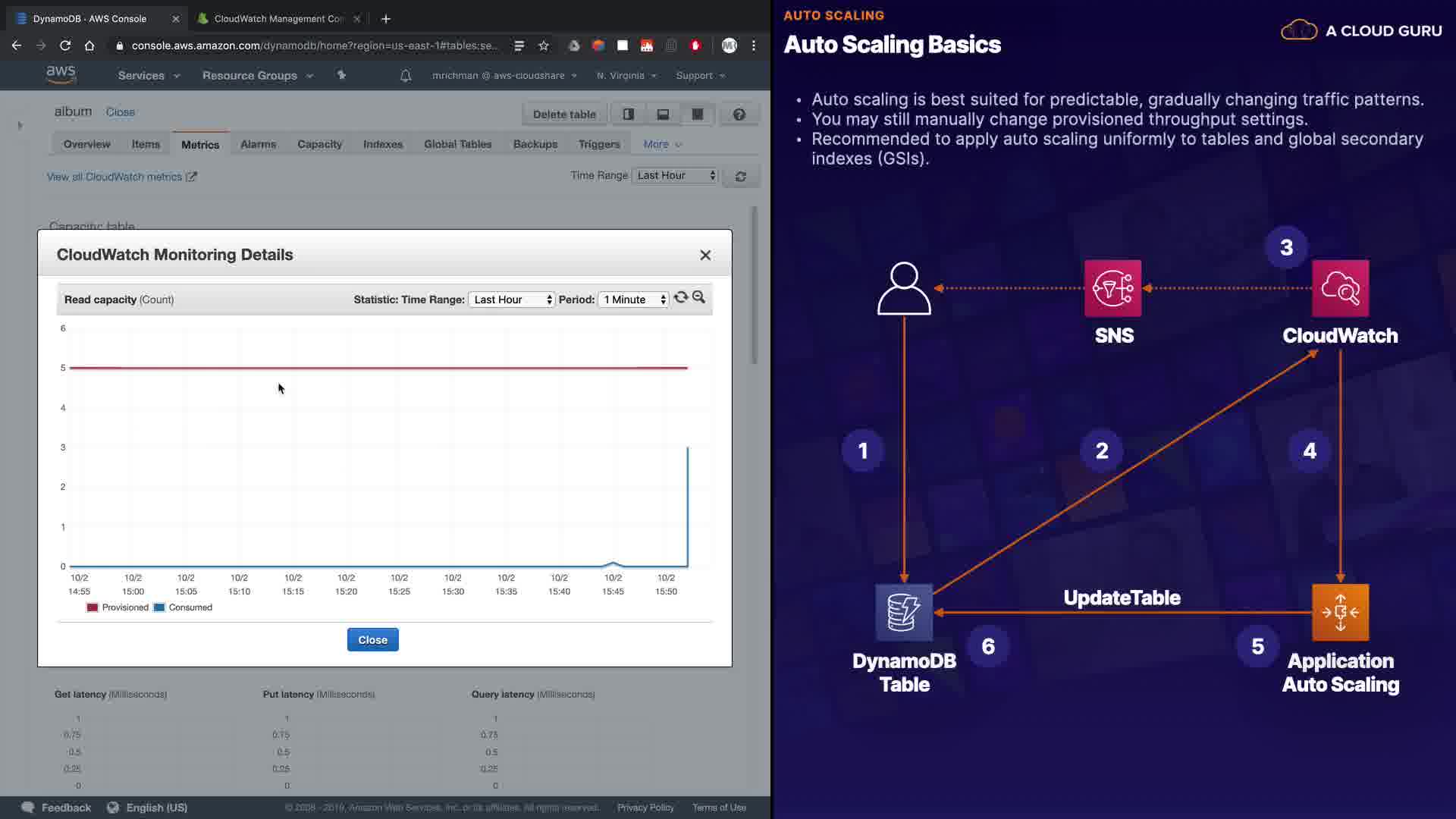The image size is (1456, 819).
Task: Click the help question mark icon
Action: click(739, 115)
